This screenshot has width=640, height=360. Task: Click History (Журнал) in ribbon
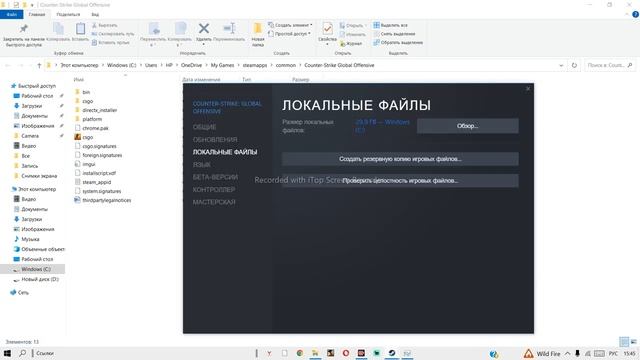point(351,43)
